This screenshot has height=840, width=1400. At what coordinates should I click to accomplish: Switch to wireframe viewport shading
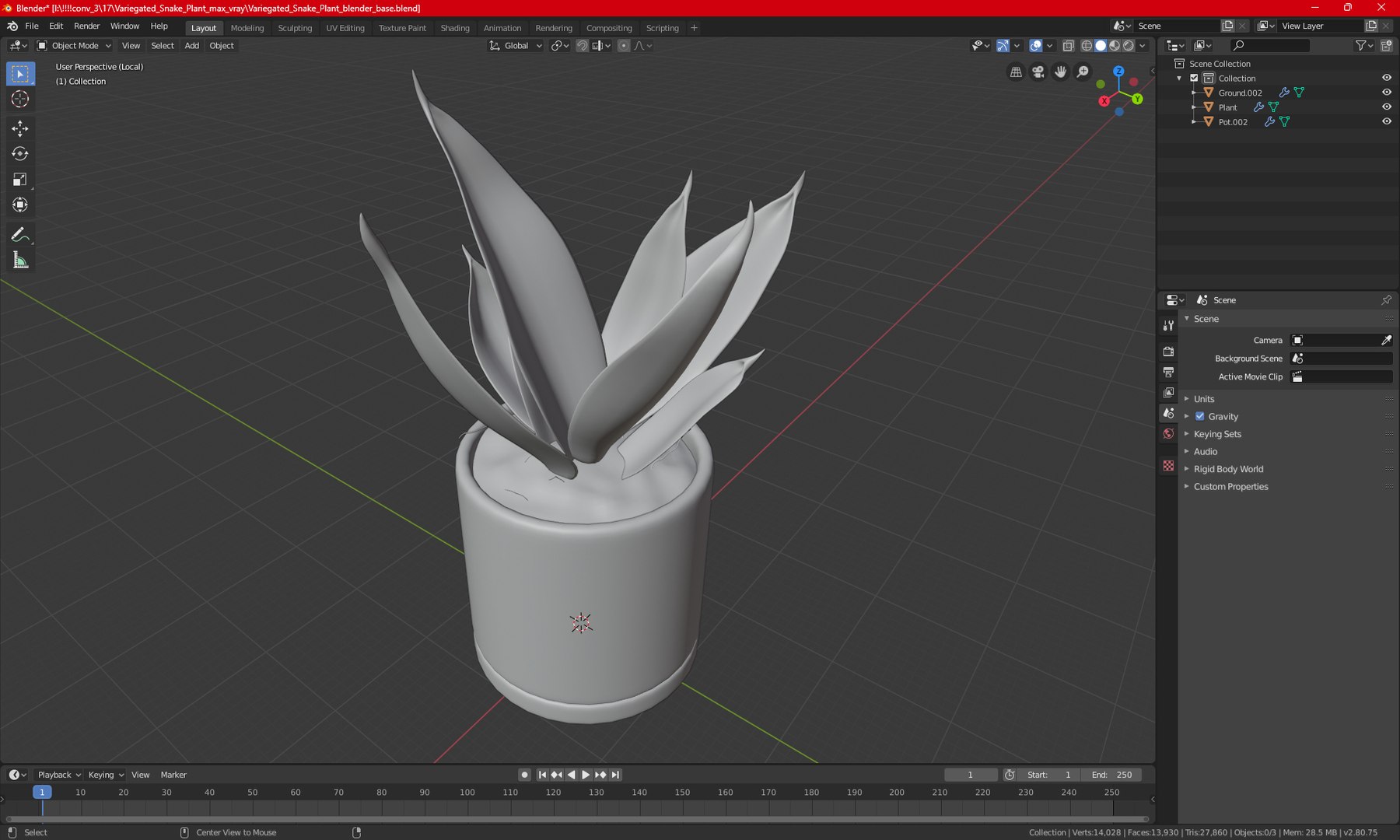(1087, 46)
